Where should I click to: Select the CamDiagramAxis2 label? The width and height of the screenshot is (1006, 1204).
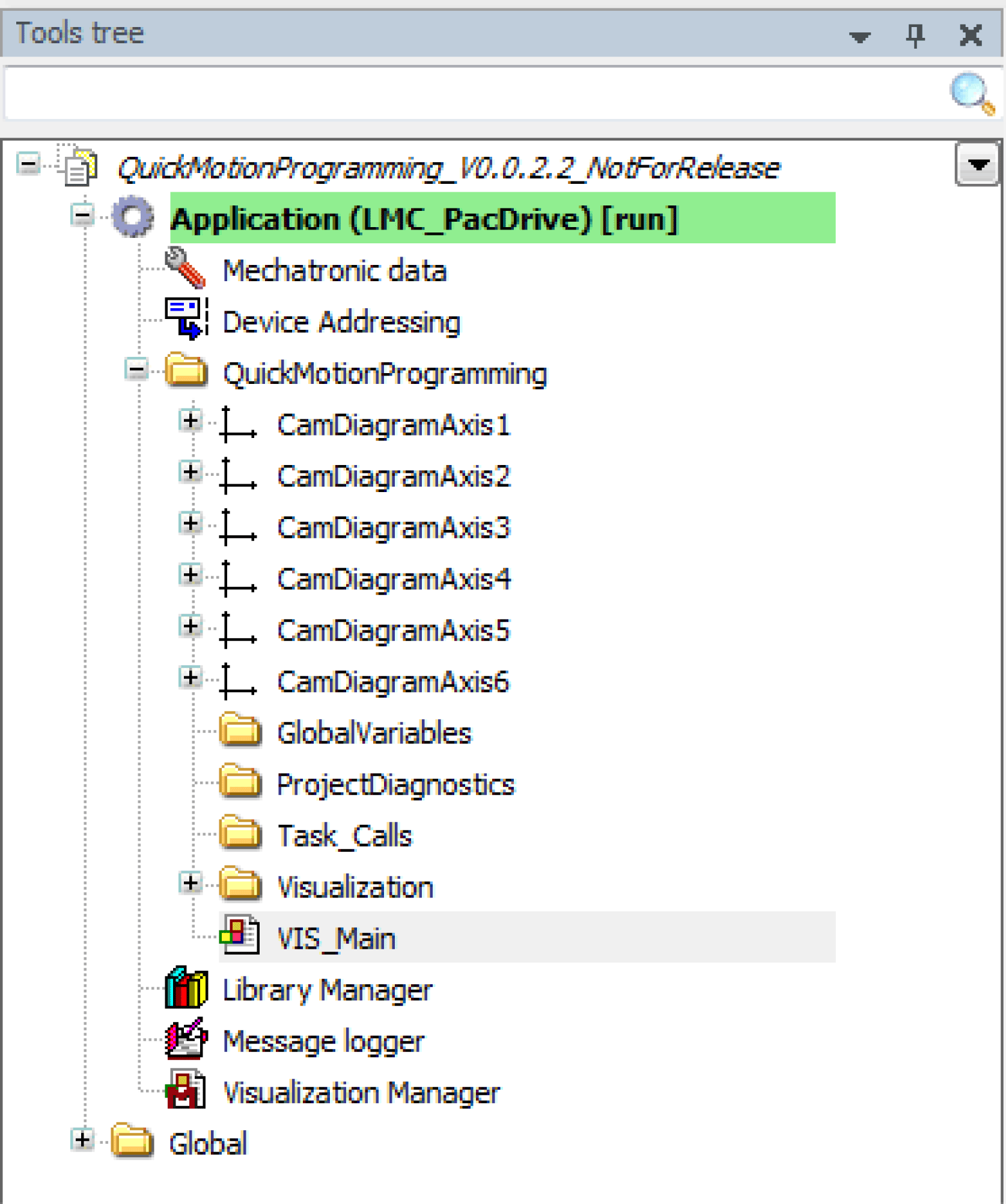pyautogui.click(x=394, y=476)
